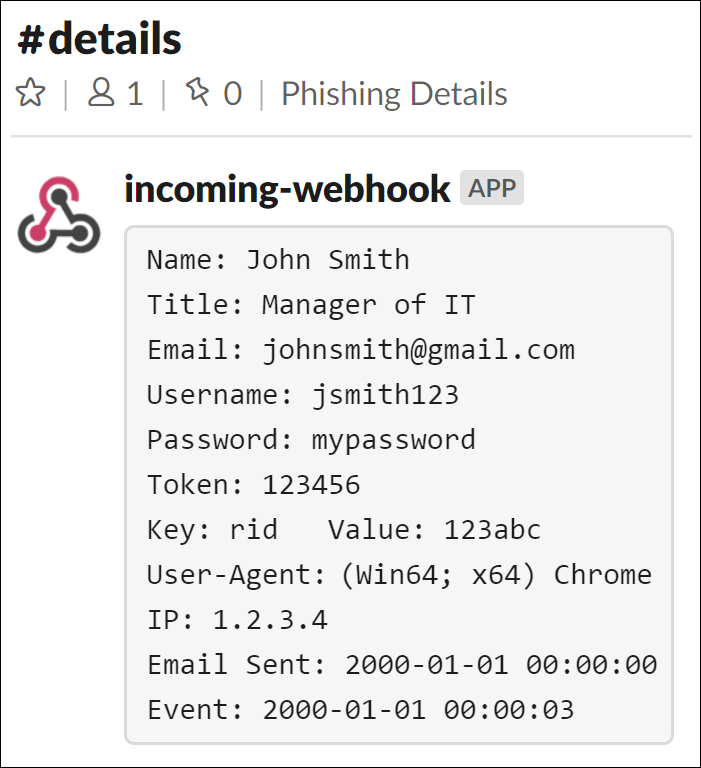This screenshot has height=768, width=701.
Task: Click the Token 123456 line
Action: tap(253, 485)
